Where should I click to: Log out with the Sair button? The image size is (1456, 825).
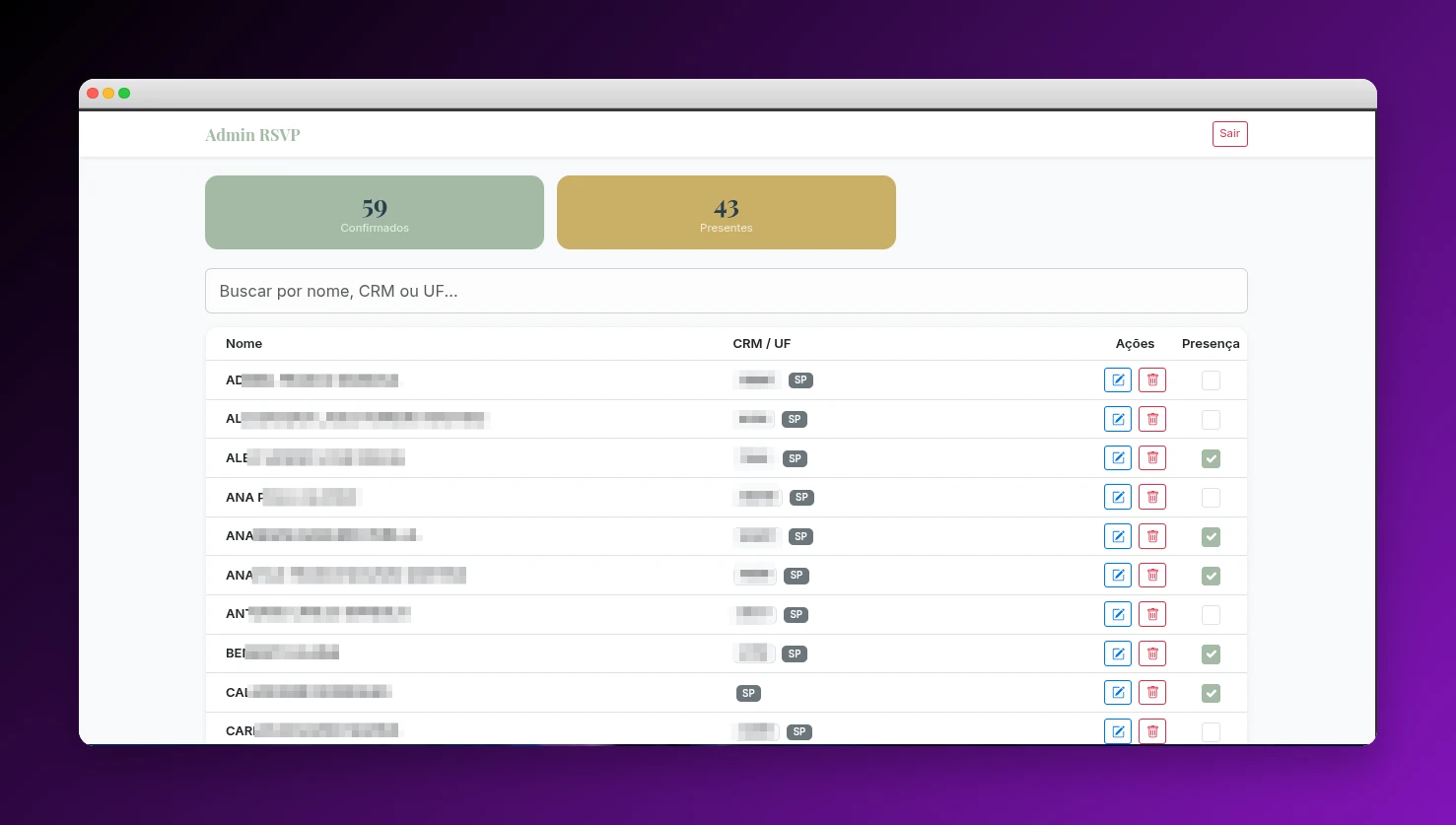[x=1229, y=134]
